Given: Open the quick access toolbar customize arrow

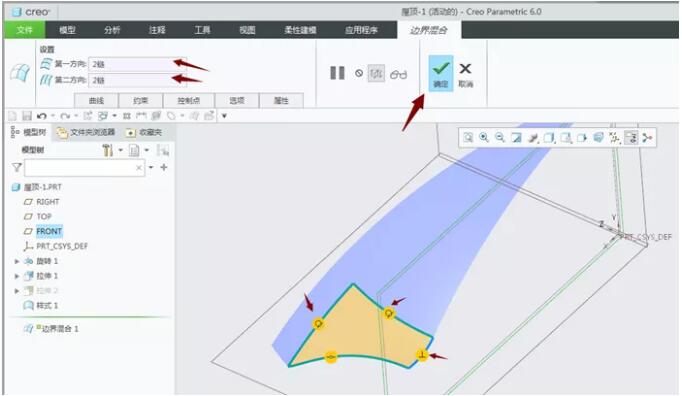Looking at the screenshot, I should (x=224, y=116).
